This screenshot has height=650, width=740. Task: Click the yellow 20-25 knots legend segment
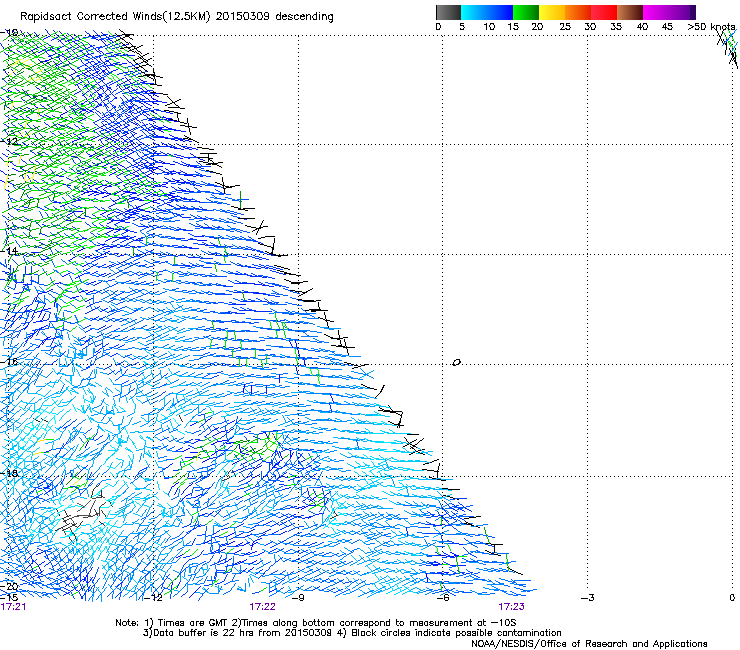pos(552,12)
